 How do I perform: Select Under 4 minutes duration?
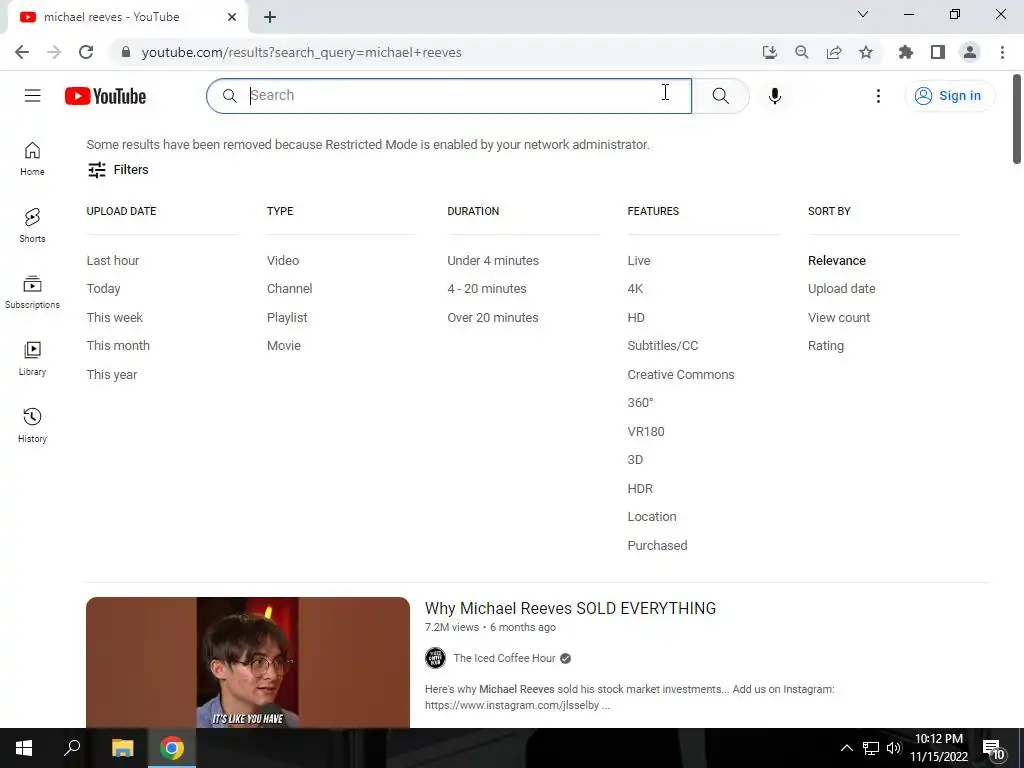(493, 261)
